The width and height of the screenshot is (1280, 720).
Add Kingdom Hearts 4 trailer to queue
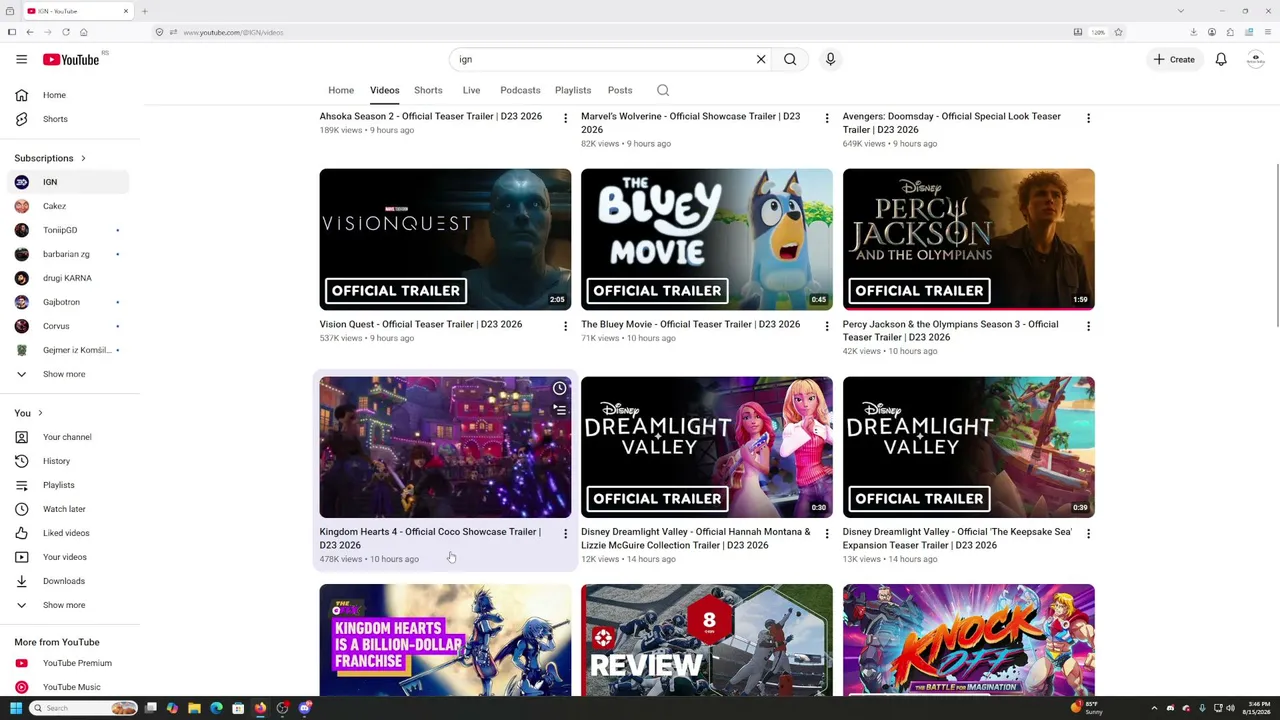(560, 410)
